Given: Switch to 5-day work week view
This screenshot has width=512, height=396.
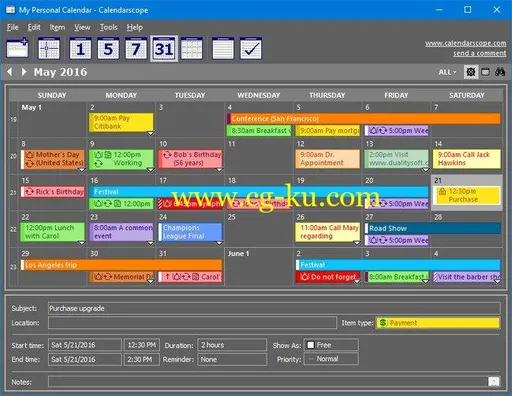Looking at the screenshot, I should click(108, 49).
